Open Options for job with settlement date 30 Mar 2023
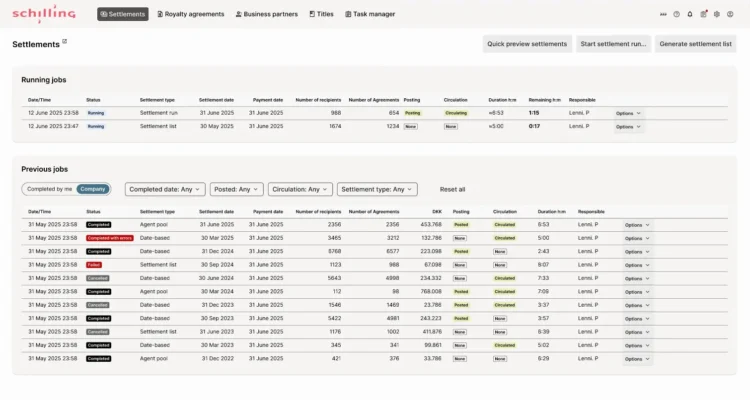The height and width of the screenshot is (400, 750). point(637,345)
